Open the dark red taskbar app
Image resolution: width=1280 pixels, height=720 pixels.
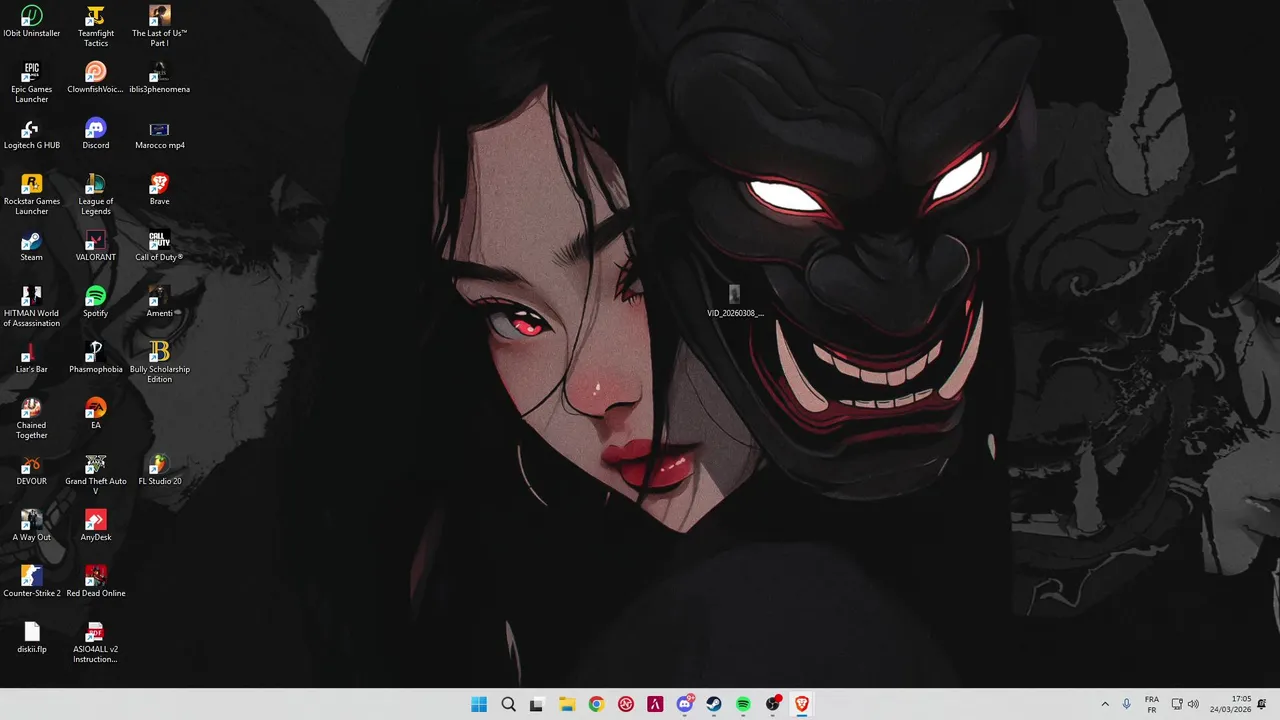click(x=655, y=704)
